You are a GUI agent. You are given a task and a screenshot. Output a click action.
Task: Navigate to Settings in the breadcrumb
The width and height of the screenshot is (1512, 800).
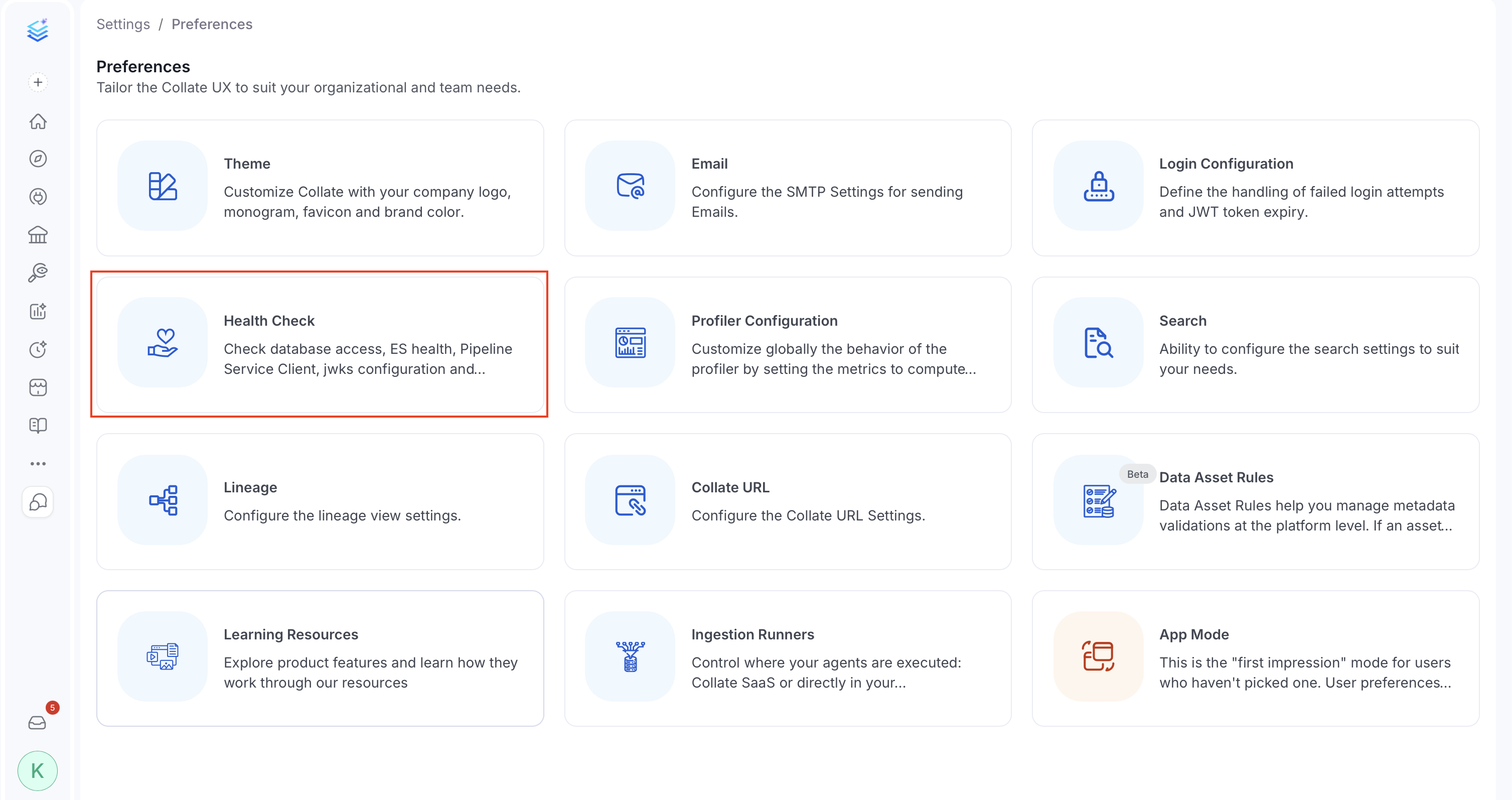123,24
